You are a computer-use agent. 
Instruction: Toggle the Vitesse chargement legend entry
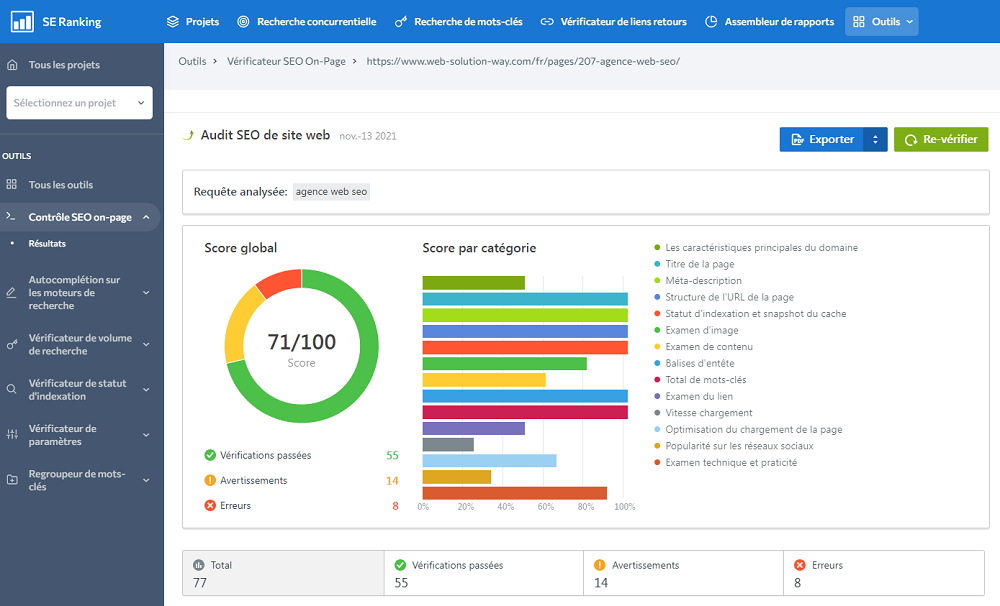(x=708, y=413)
